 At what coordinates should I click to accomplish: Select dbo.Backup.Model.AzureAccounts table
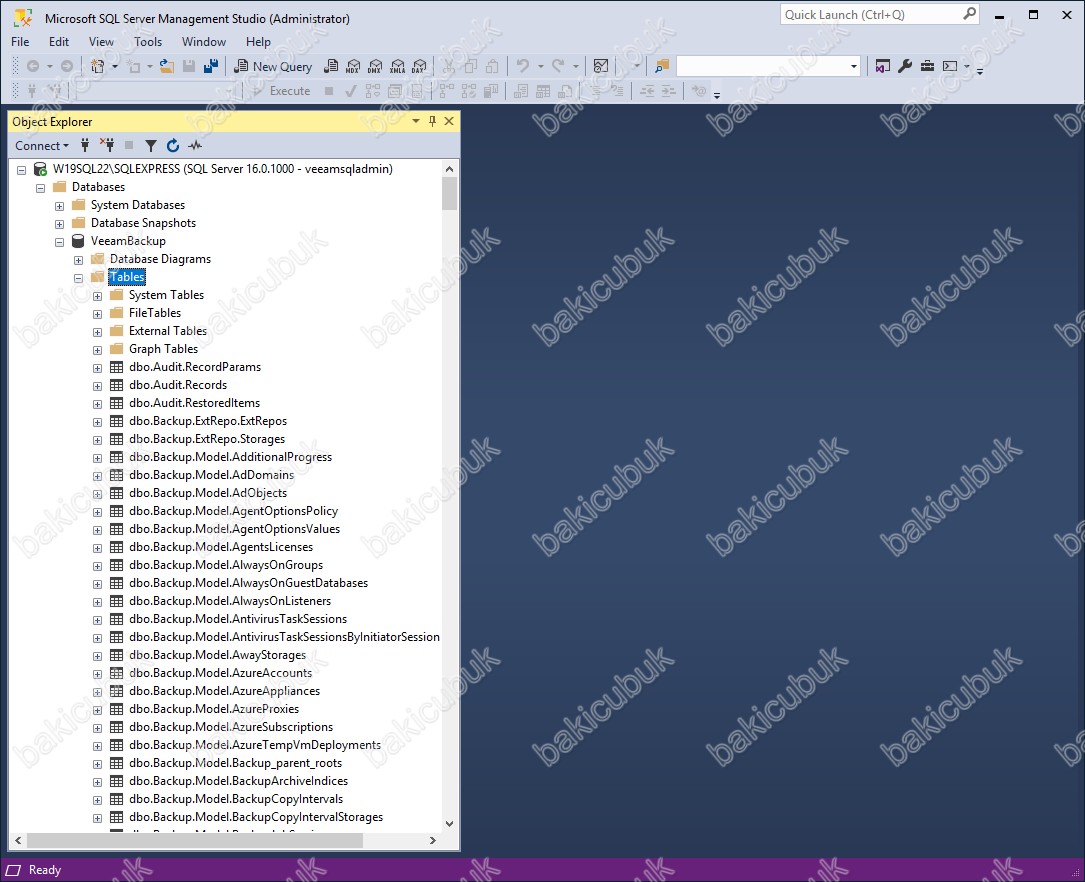(220, 672)
